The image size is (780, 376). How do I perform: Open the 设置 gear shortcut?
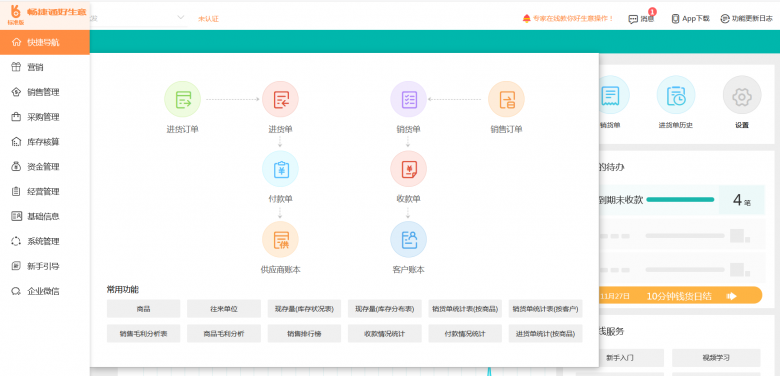(x=742, y=95)
